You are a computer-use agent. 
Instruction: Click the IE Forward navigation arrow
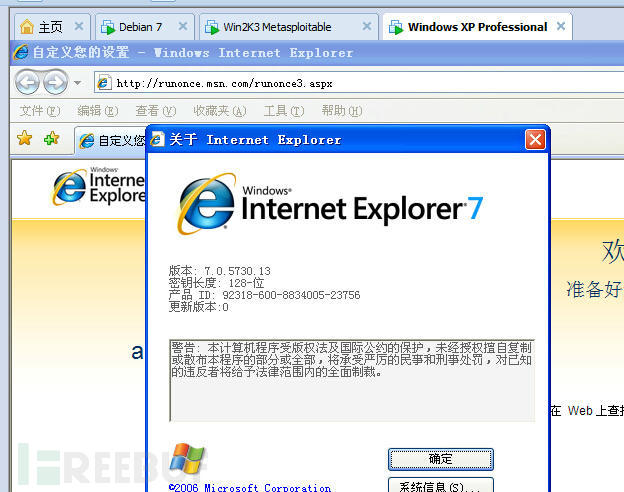point(55,82)
